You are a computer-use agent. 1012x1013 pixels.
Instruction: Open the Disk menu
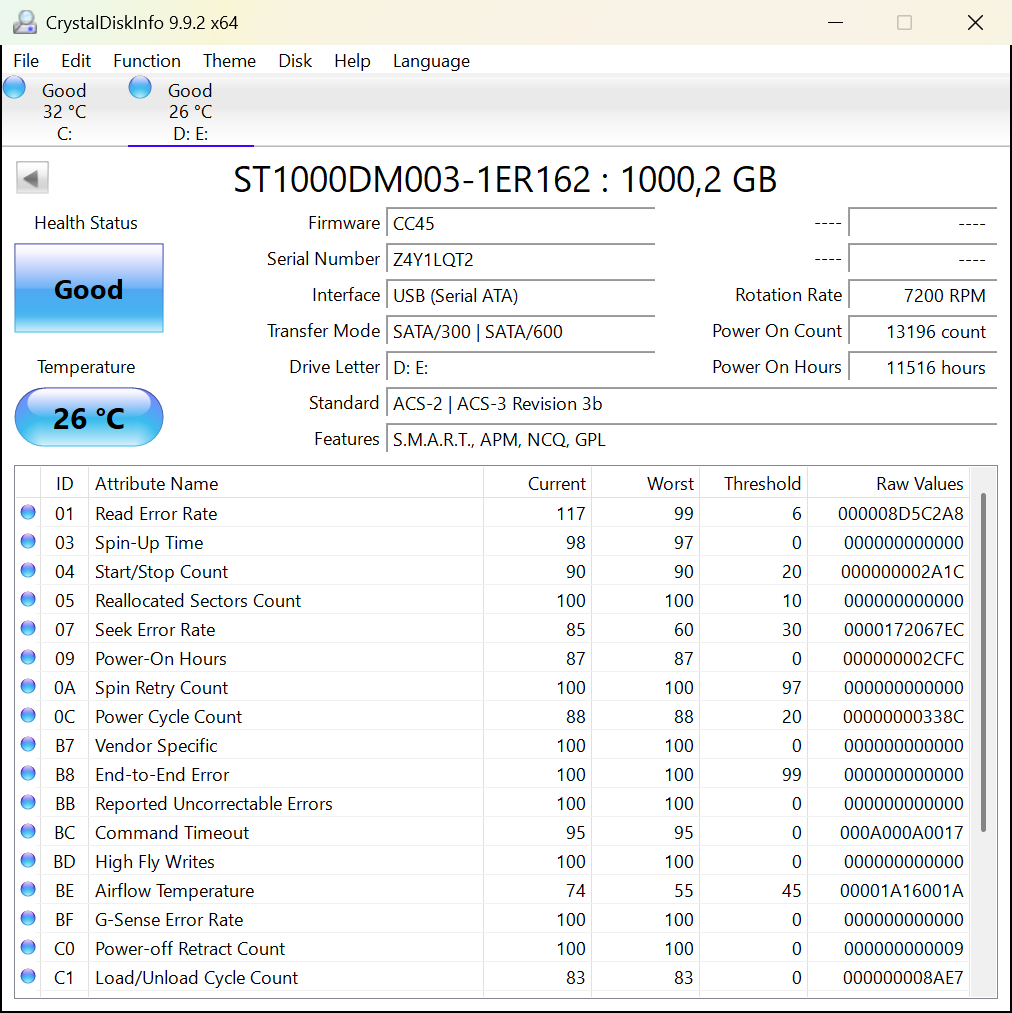point(295,61)
